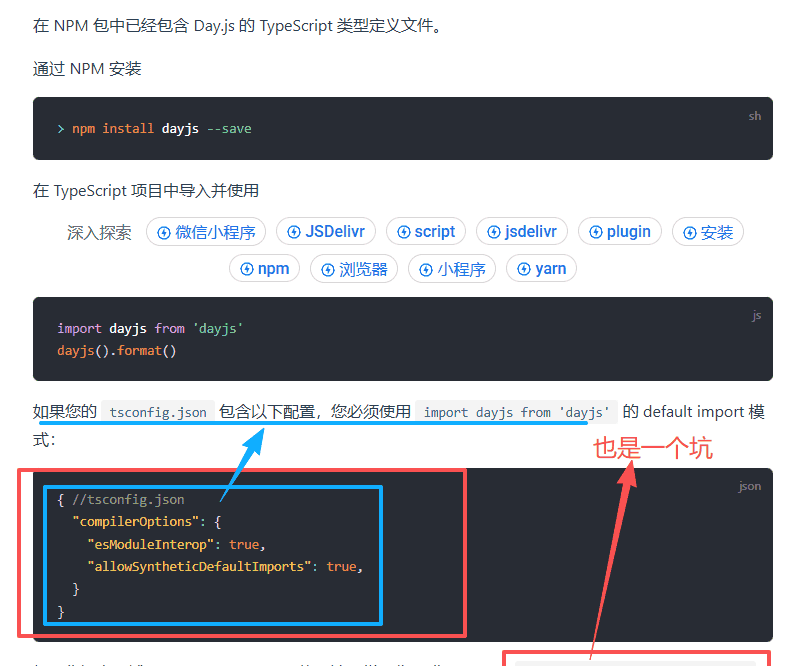
Task: Open the 小程序 tag link
Action: coord(452,268)
